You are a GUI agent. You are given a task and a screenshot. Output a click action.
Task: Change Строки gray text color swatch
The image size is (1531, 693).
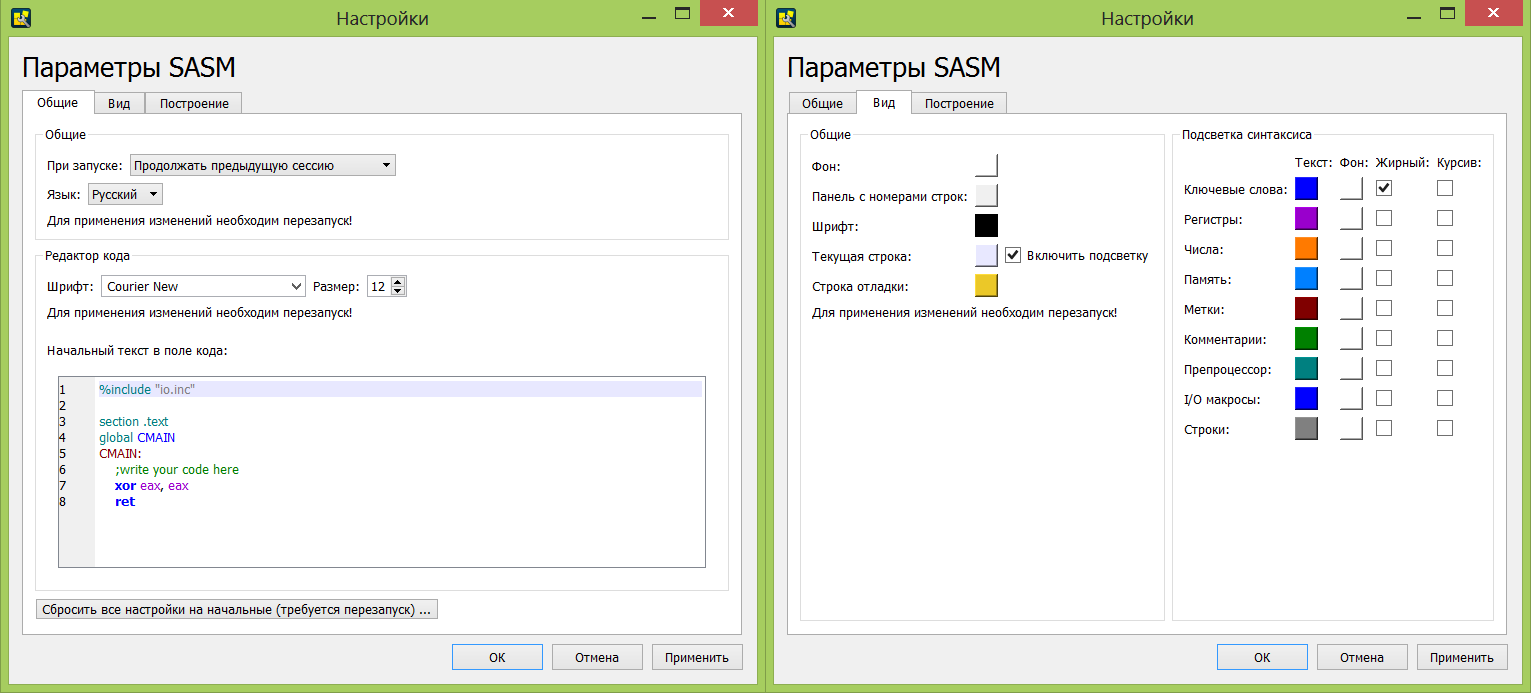(1306, 428)
